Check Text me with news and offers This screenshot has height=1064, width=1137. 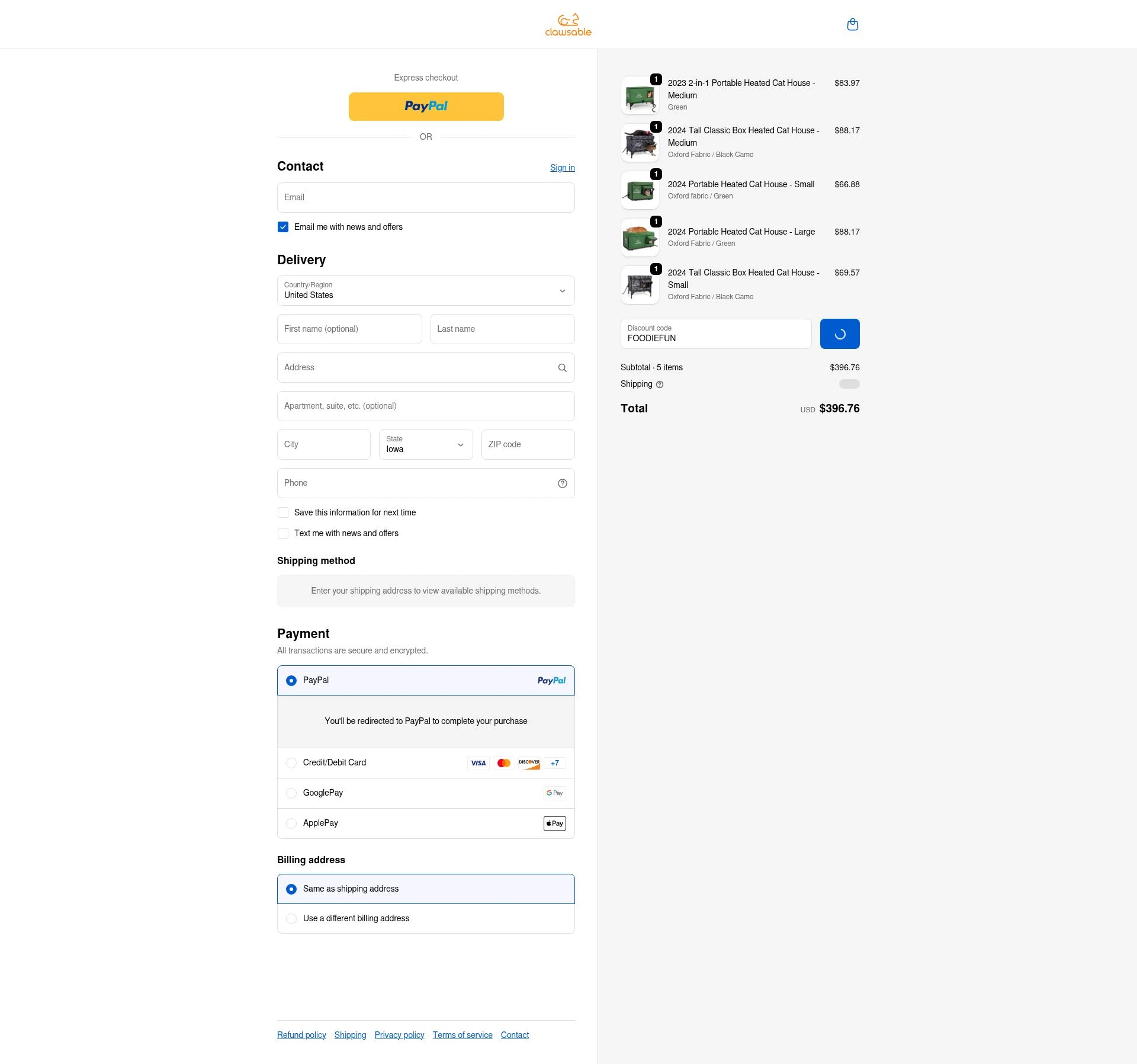283,533
